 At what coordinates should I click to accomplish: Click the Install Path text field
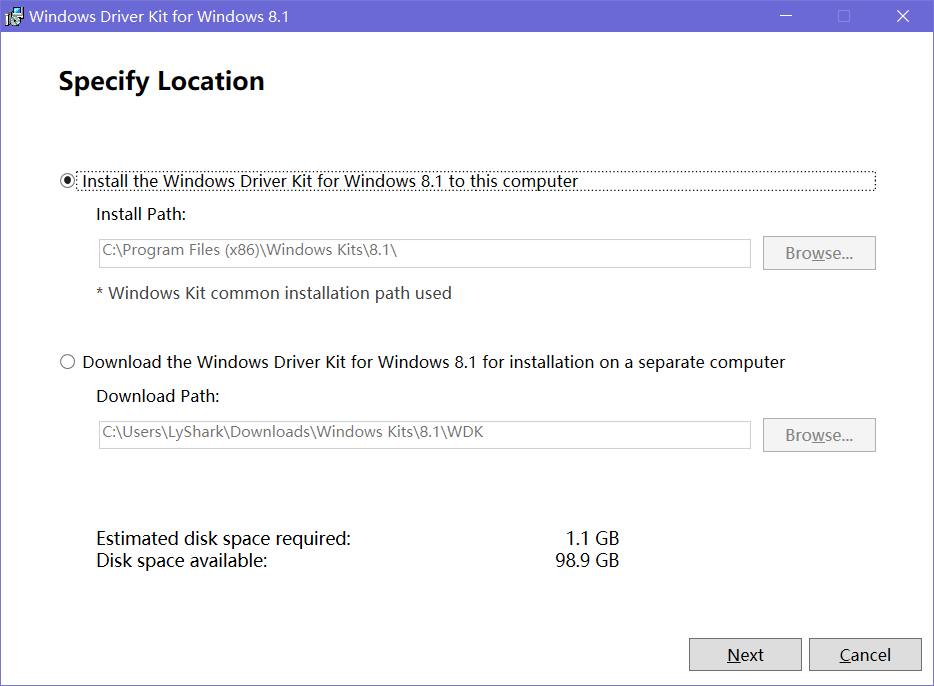[424, 253]
